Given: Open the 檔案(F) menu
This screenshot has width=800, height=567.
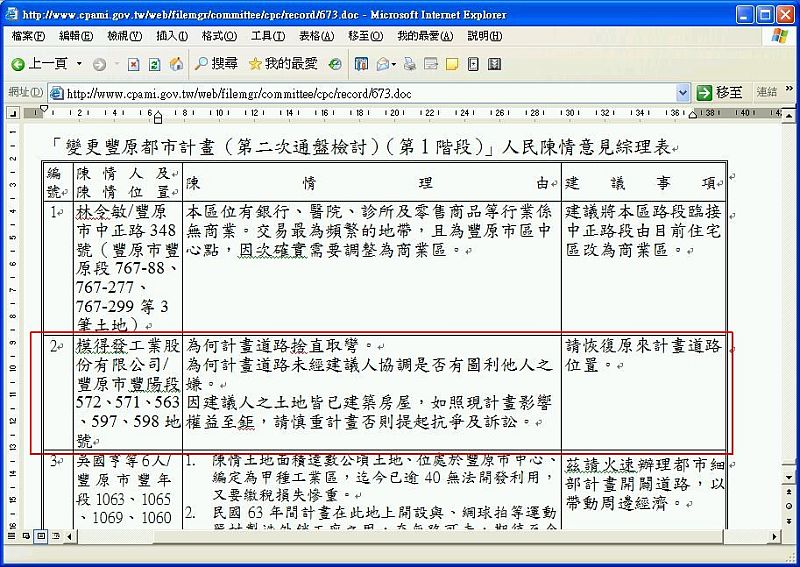Looking at the screenshot, I should pos(28,36).
